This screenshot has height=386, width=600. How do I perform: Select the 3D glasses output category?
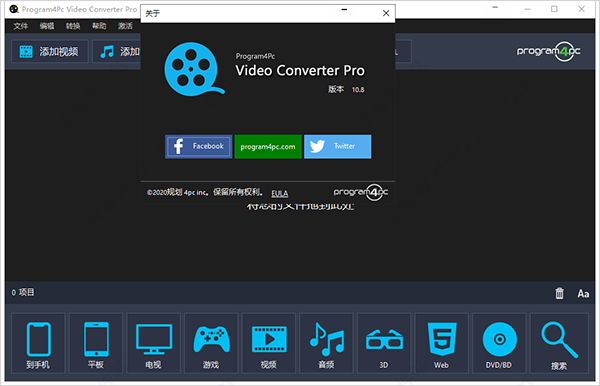(x=384, y=343)
